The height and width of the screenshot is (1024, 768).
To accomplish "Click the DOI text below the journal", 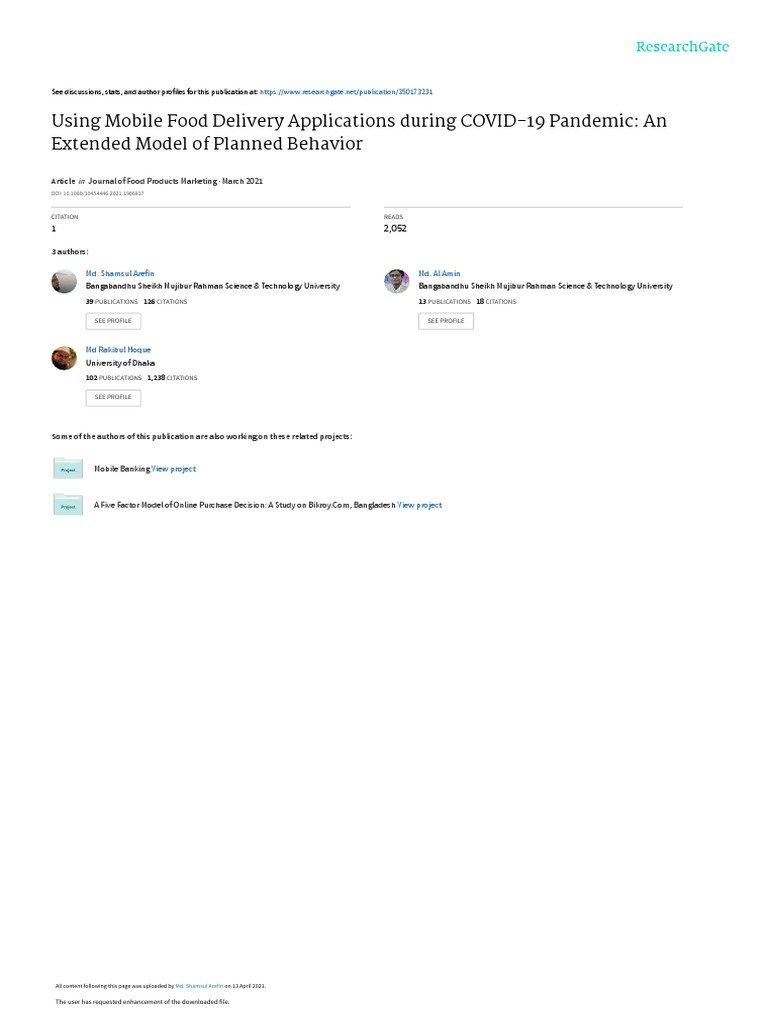I will click(97, 193).
